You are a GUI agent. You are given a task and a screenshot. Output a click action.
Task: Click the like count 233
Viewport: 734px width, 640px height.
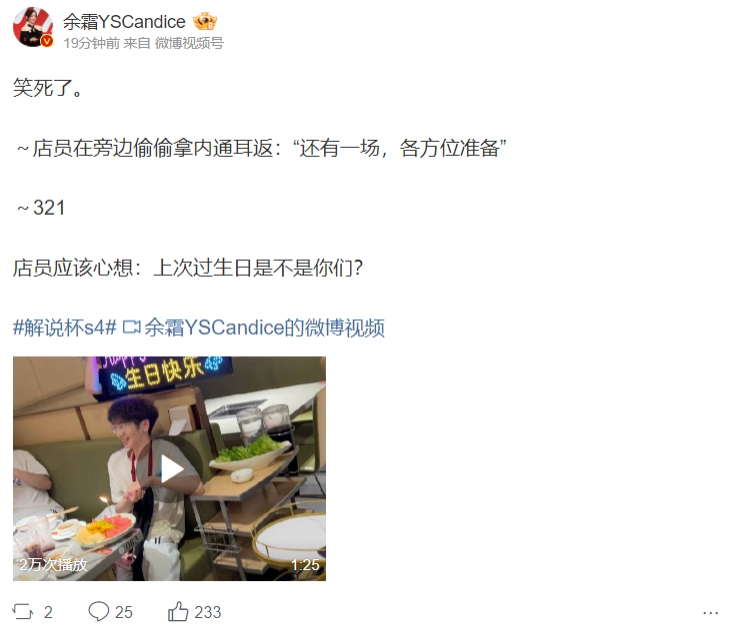(x=208, y=612)
